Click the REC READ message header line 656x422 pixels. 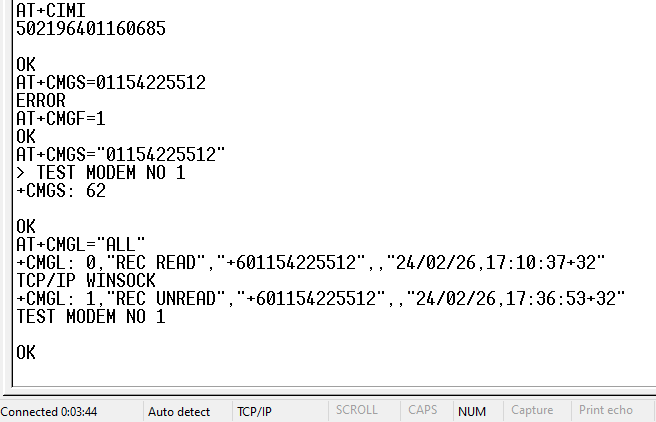point(310,262)
